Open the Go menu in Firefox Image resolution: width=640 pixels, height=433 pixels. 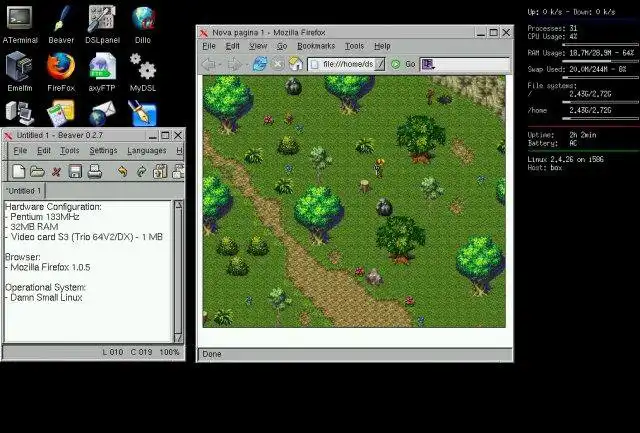click(282, 46)
